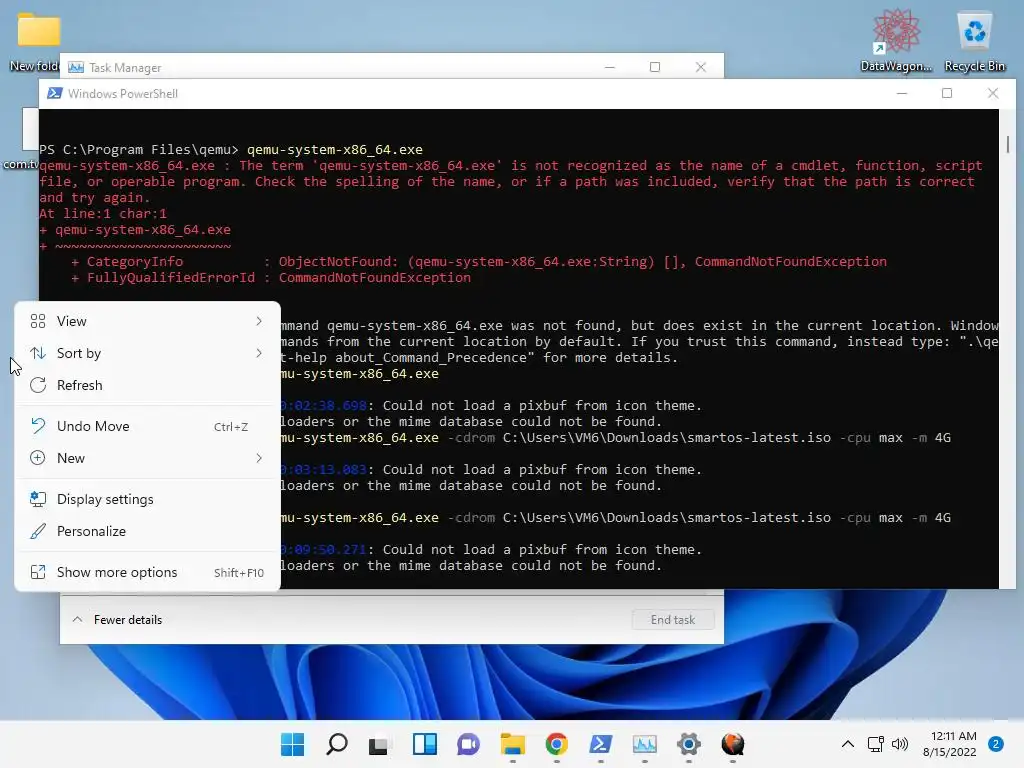Maximize the Windows PowerShell window
This screenshot has width=1024, height=768.
pos(947,93)
